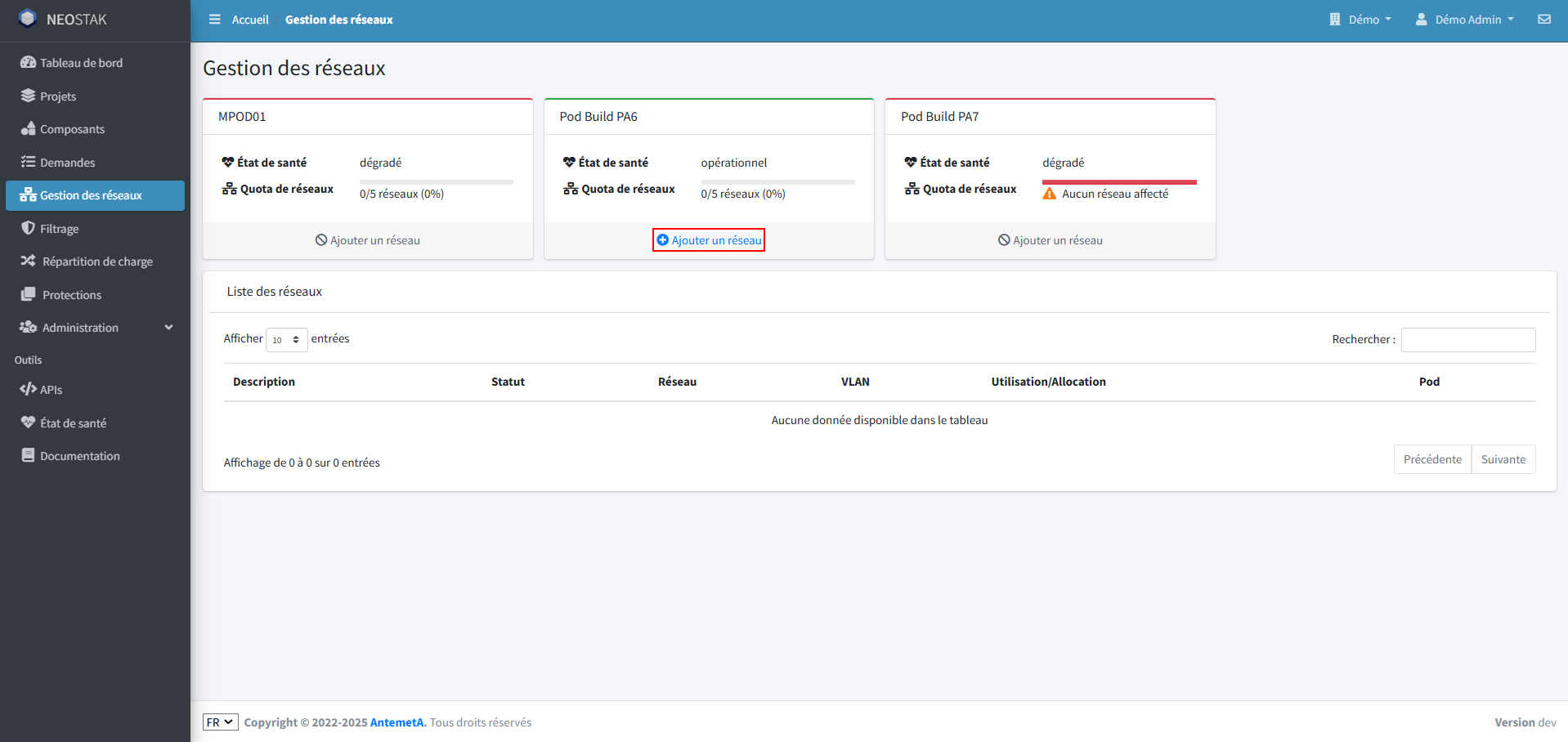This screenshot has height=742, width=1568.
Task: Click the NEOSTAK logo icon
Action: 28,19
